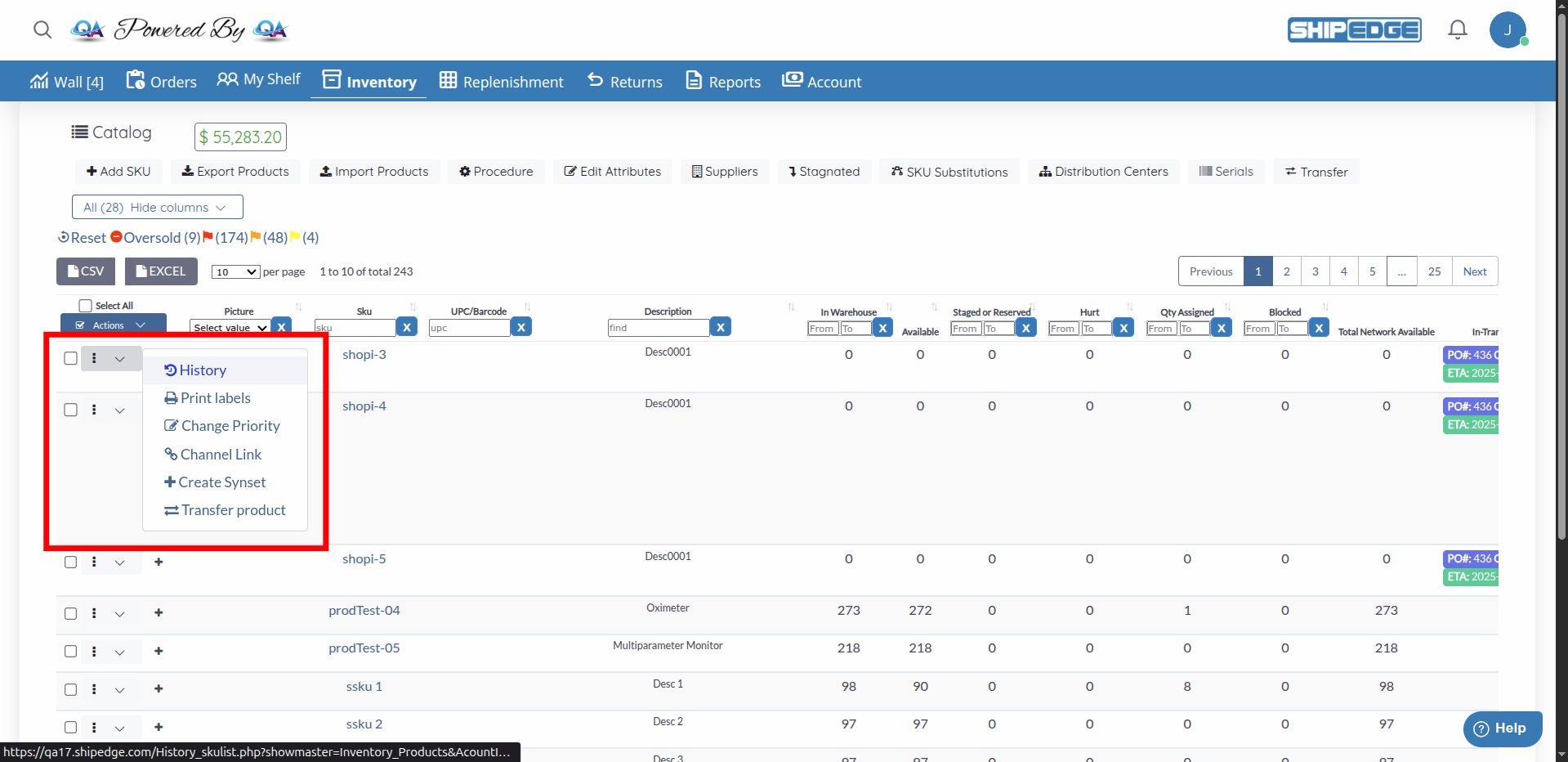Open the notifications bell
1568x762 pixels.
[x=1457, y=29]
